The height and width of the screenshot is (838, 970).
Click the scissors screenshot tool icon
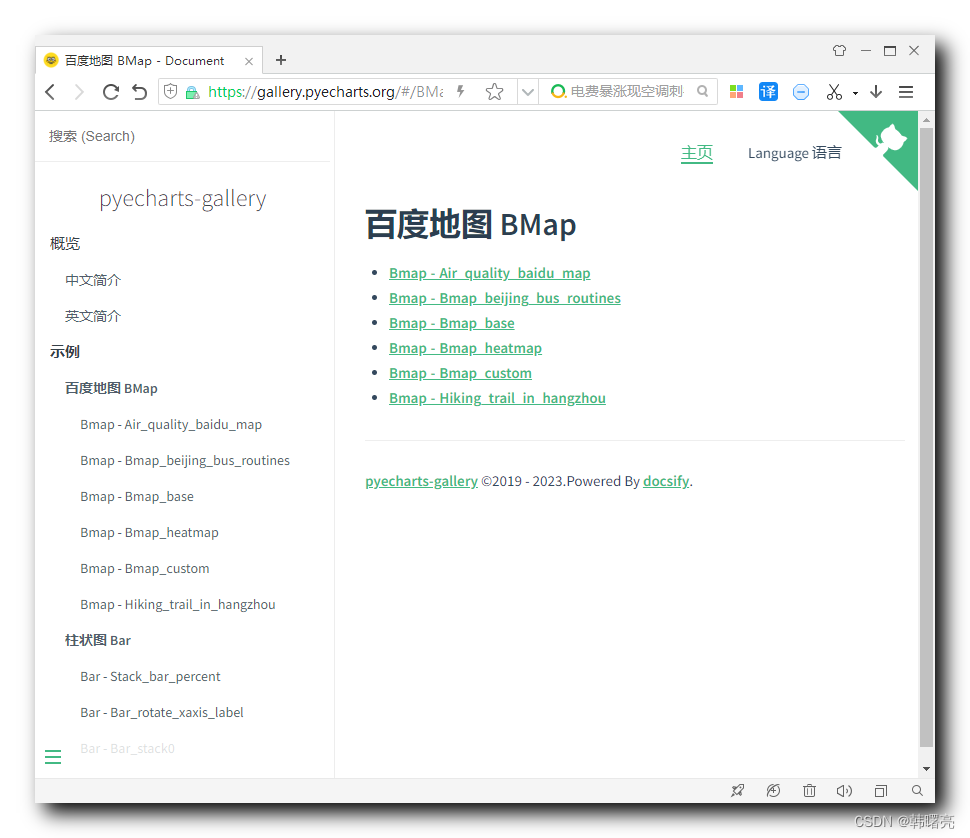[834, 92]
